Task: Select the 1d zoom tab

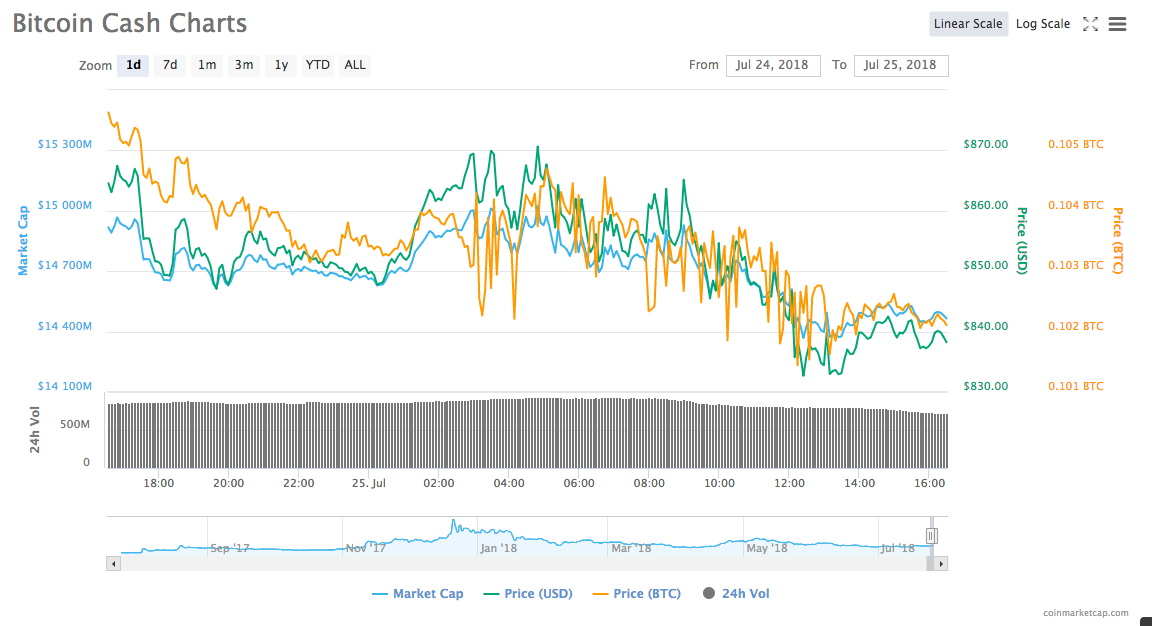Action: click(x=133, y=65)
